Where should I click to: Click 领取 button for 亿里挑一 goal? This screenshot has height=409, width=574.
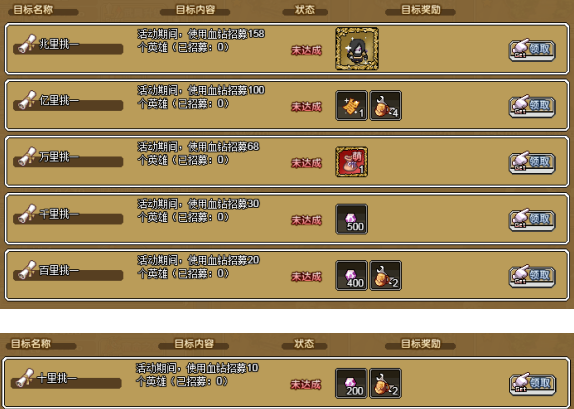(532, 106)
